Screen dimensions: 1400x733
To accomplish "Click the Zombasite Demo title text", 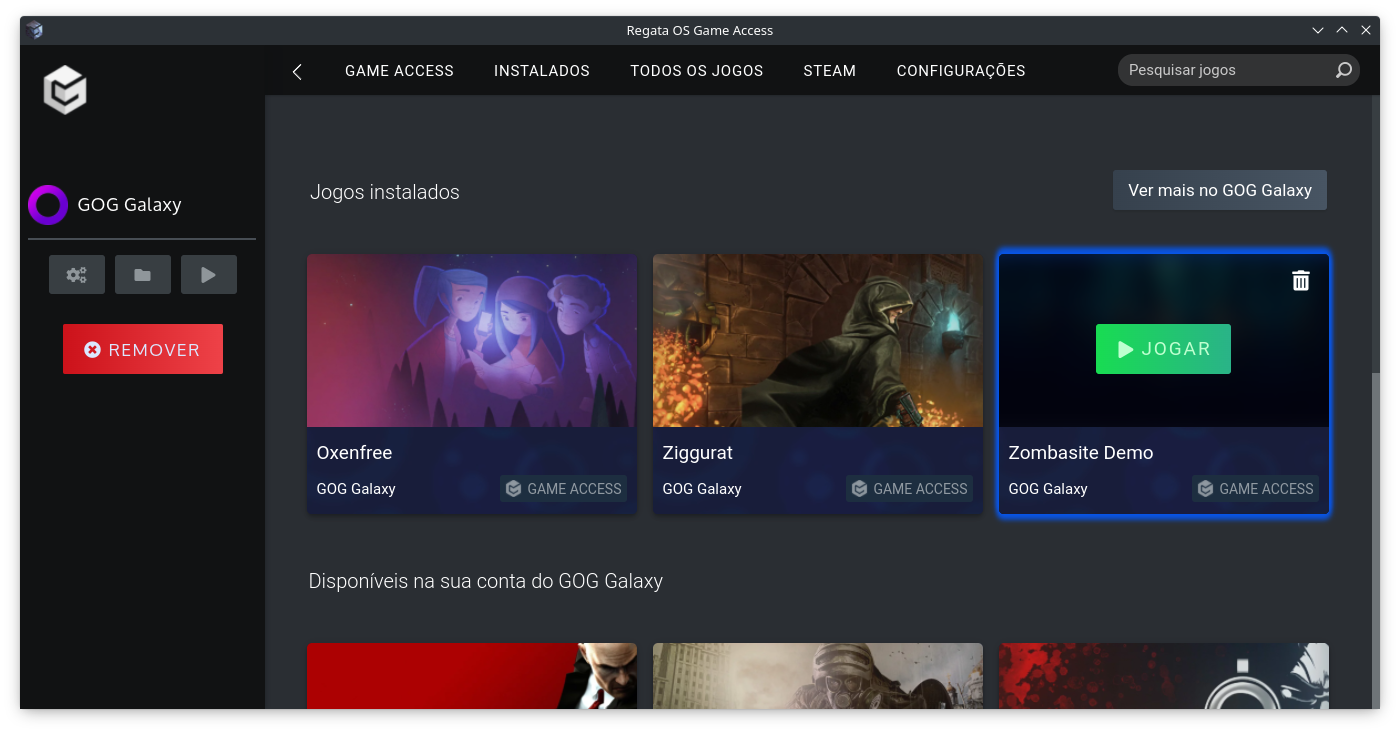I will click(1081, 453).
